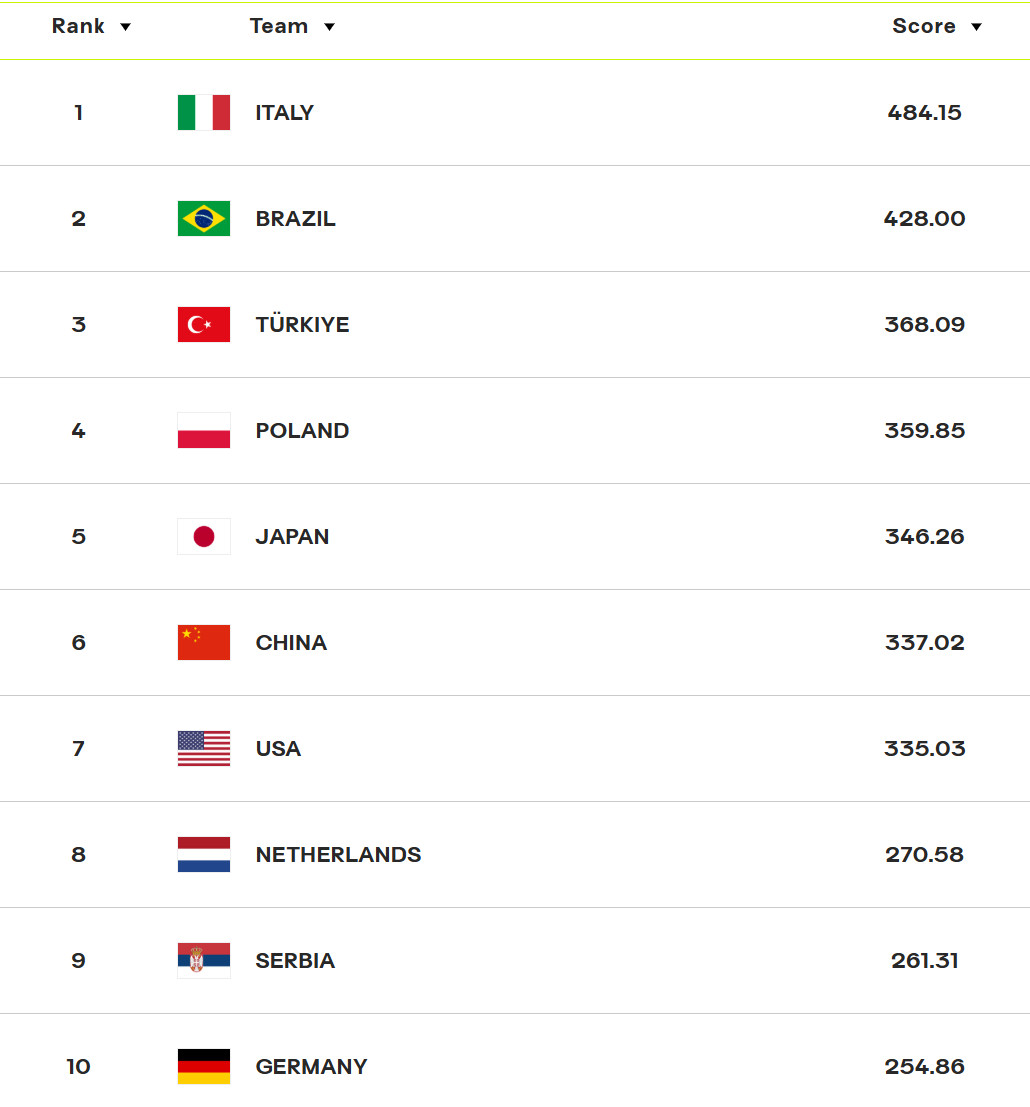The image size is (1030, 1107).
Task: Click the Score column header label
Action: pos(923,27)
